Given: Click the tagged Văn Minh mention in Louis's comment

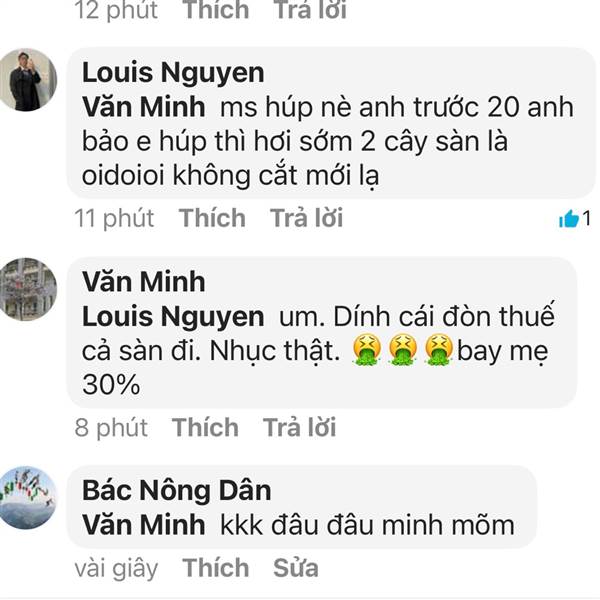Looking at the screenshot, I should 143,107.
